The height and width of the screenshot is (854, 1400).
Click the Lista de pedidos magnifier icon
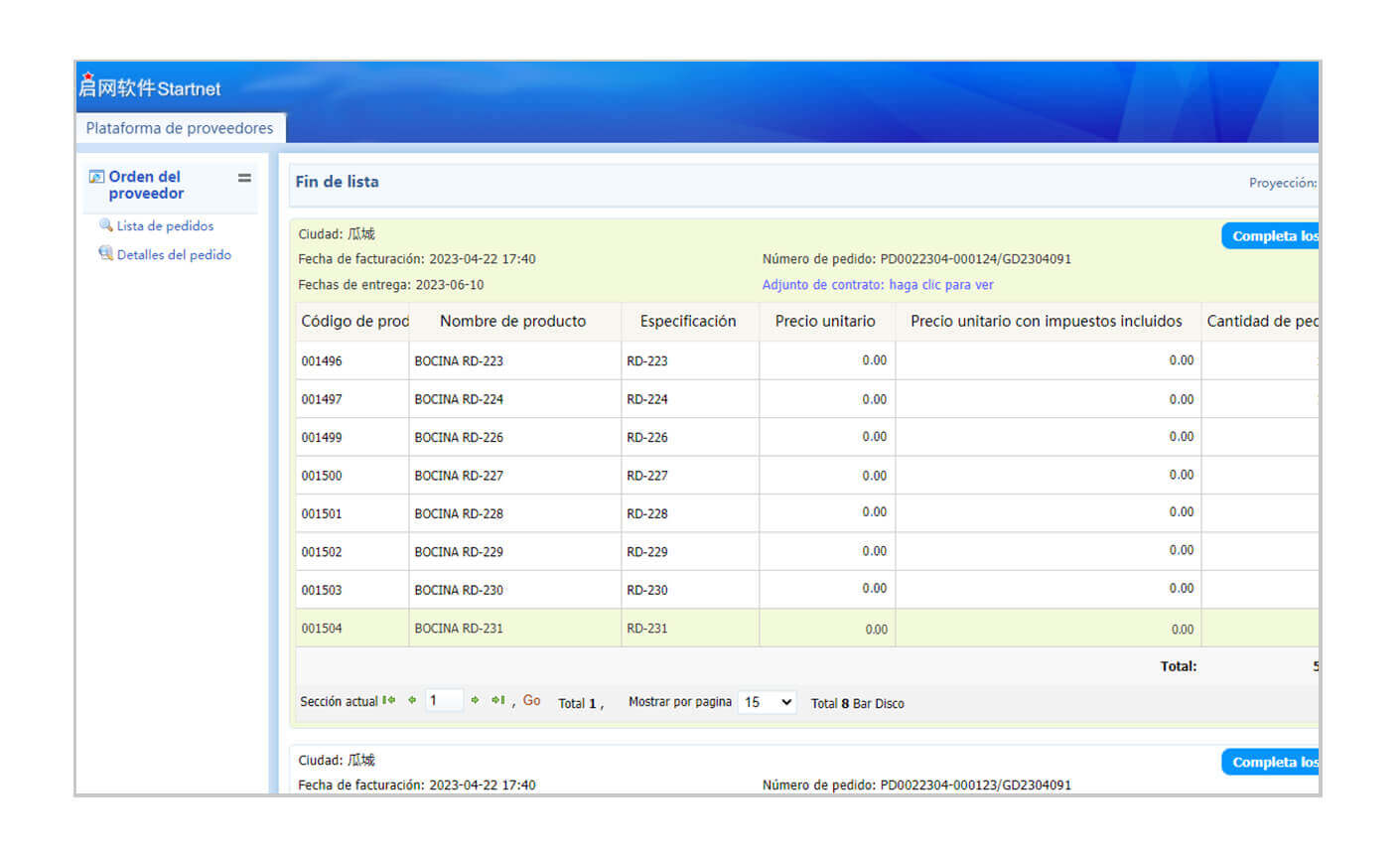coord(105,225)
